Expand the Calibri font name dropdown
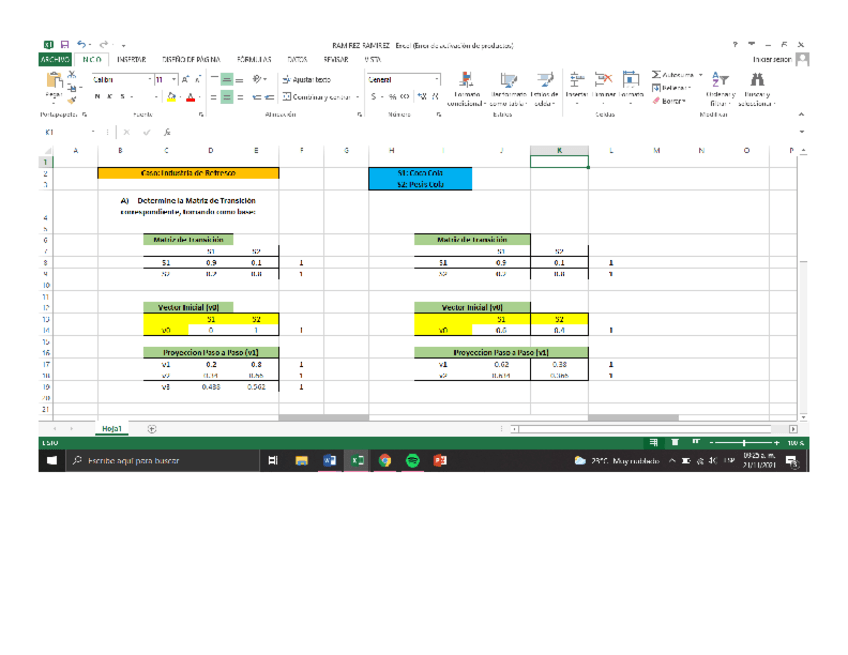 150,79
